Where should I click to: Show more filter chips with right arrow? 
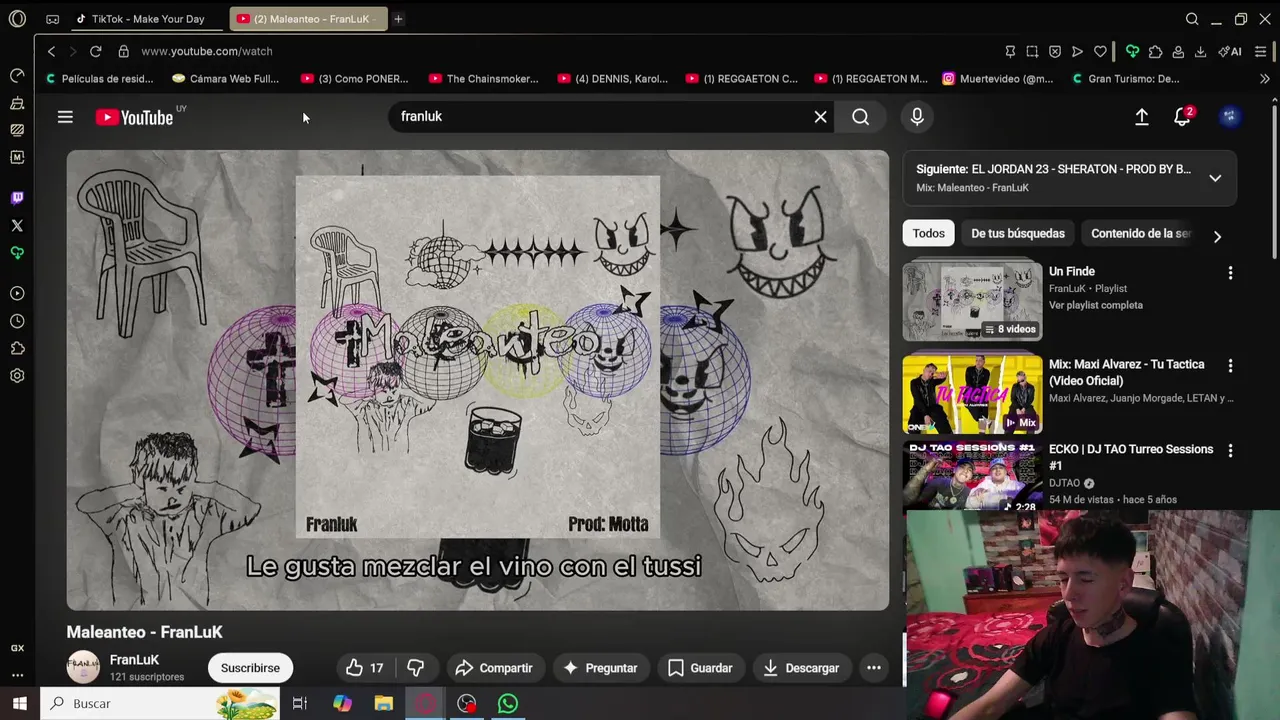[1217, 236]
